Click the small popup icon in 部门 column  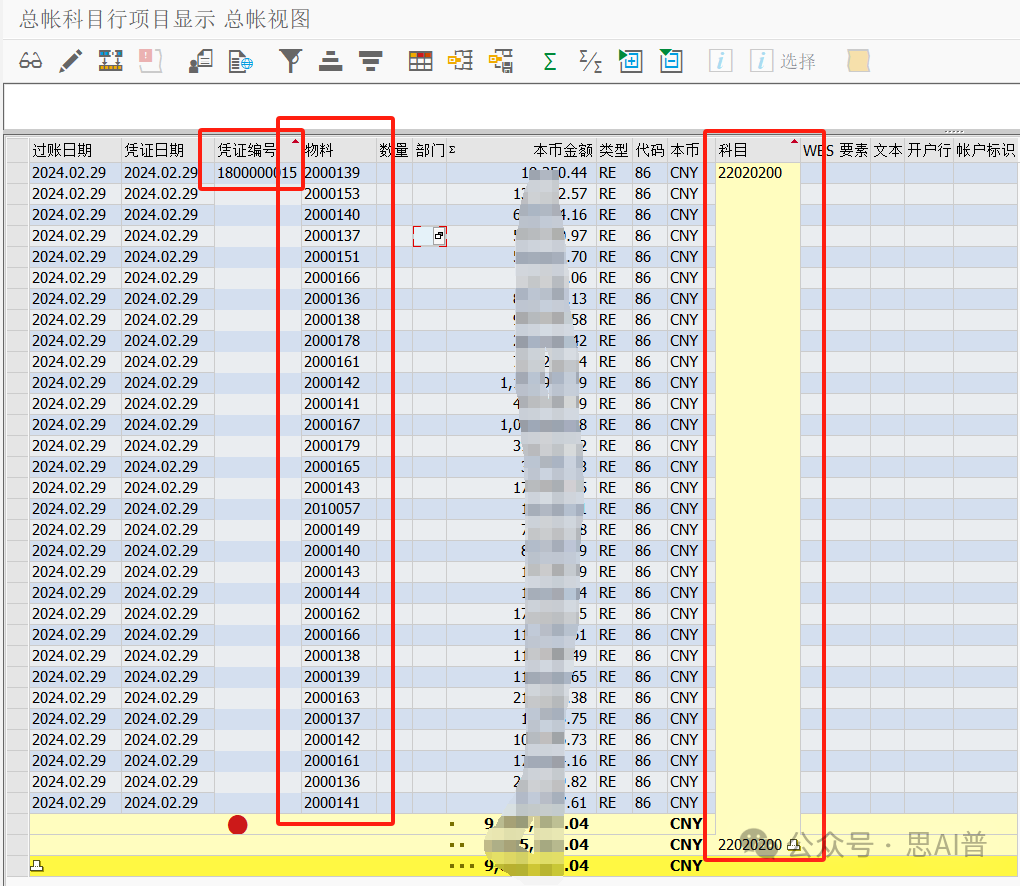point(438,236)
